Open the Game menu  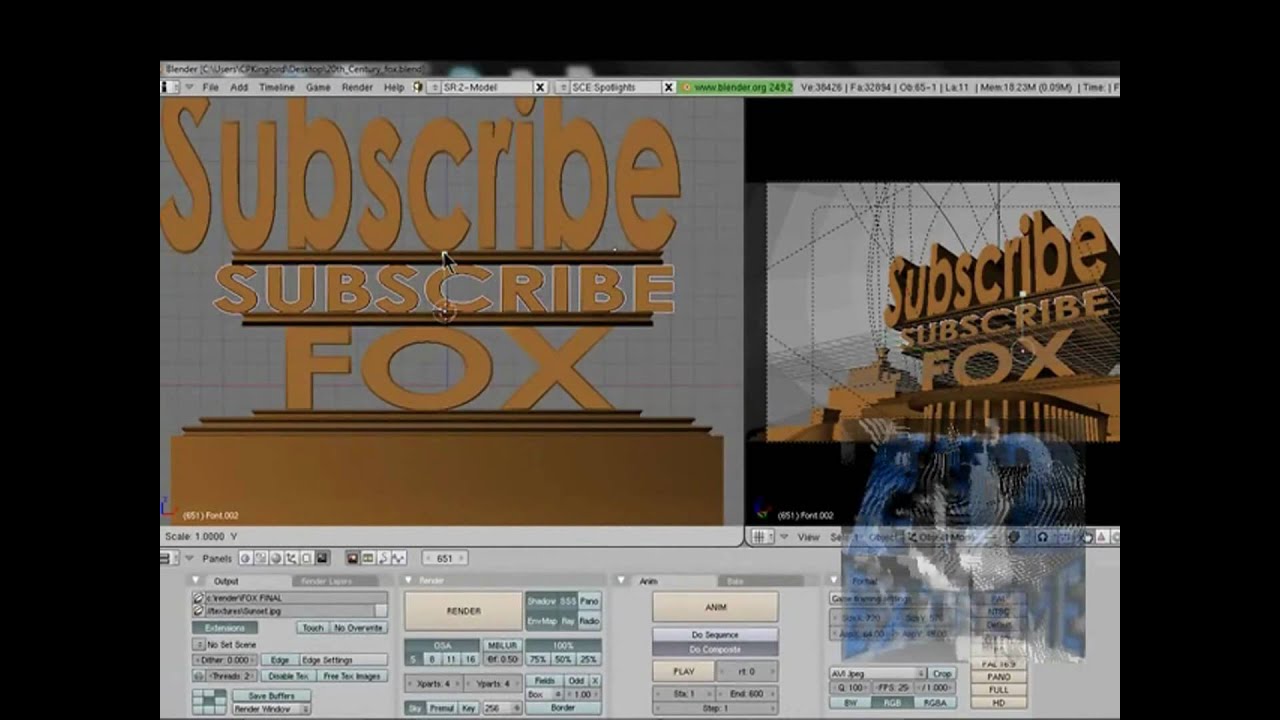tap(318, 88)
